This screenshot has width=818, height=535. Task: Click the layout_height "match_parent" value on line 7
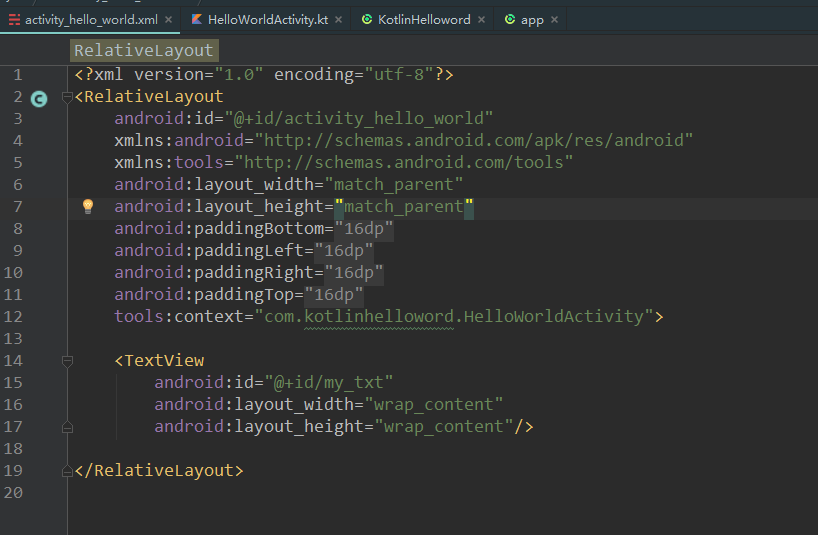point(404,207)
